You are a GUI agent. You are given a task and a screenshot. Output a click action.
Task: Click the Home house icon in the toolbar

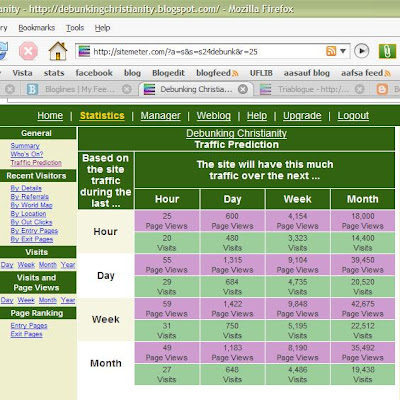click(58, 51)
